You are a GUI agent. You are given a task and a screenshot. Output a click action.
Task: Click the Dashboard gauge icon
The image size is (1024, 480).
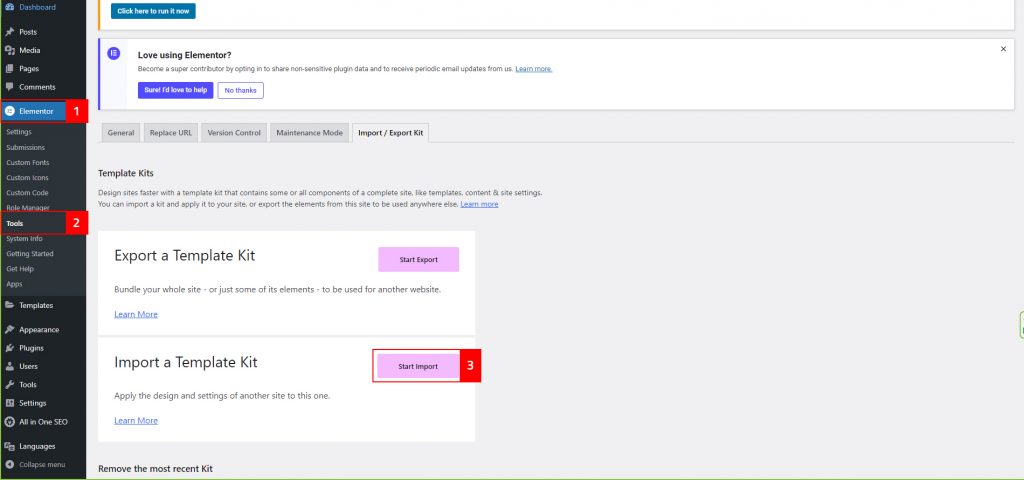[9, 7]
